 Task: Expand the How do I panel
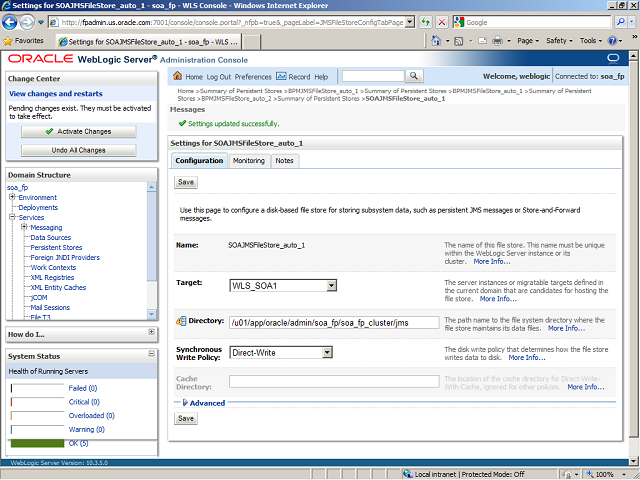(151, 333)
